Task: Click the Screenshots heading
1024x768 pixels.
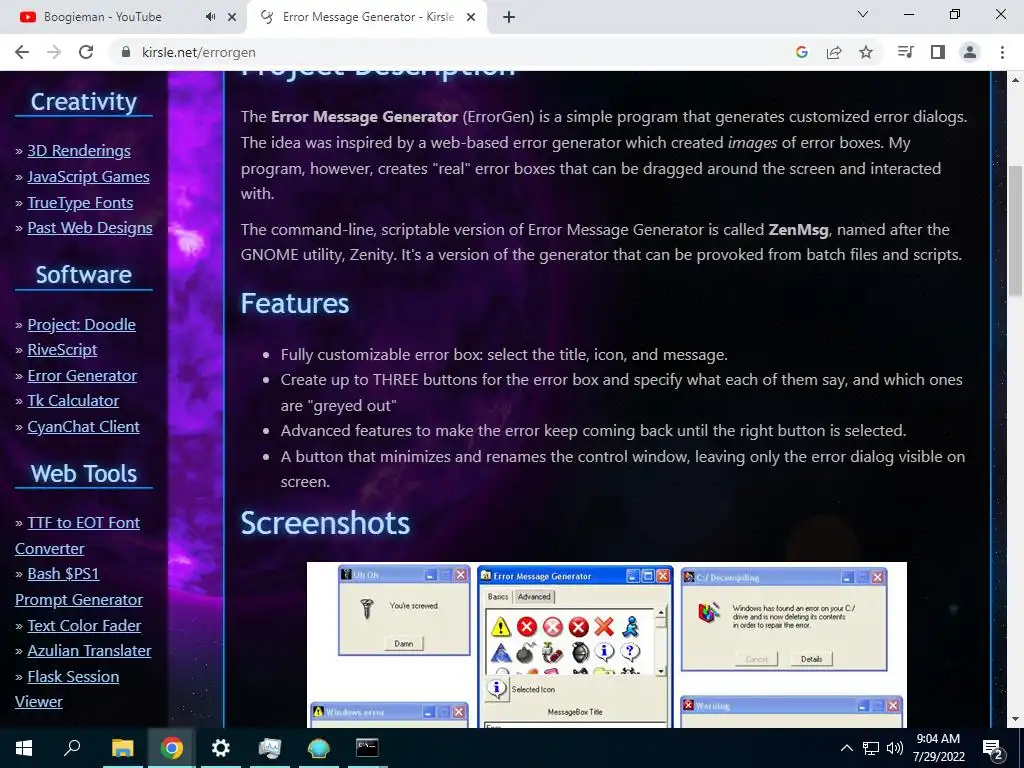Action: click(x=325, y=523)
